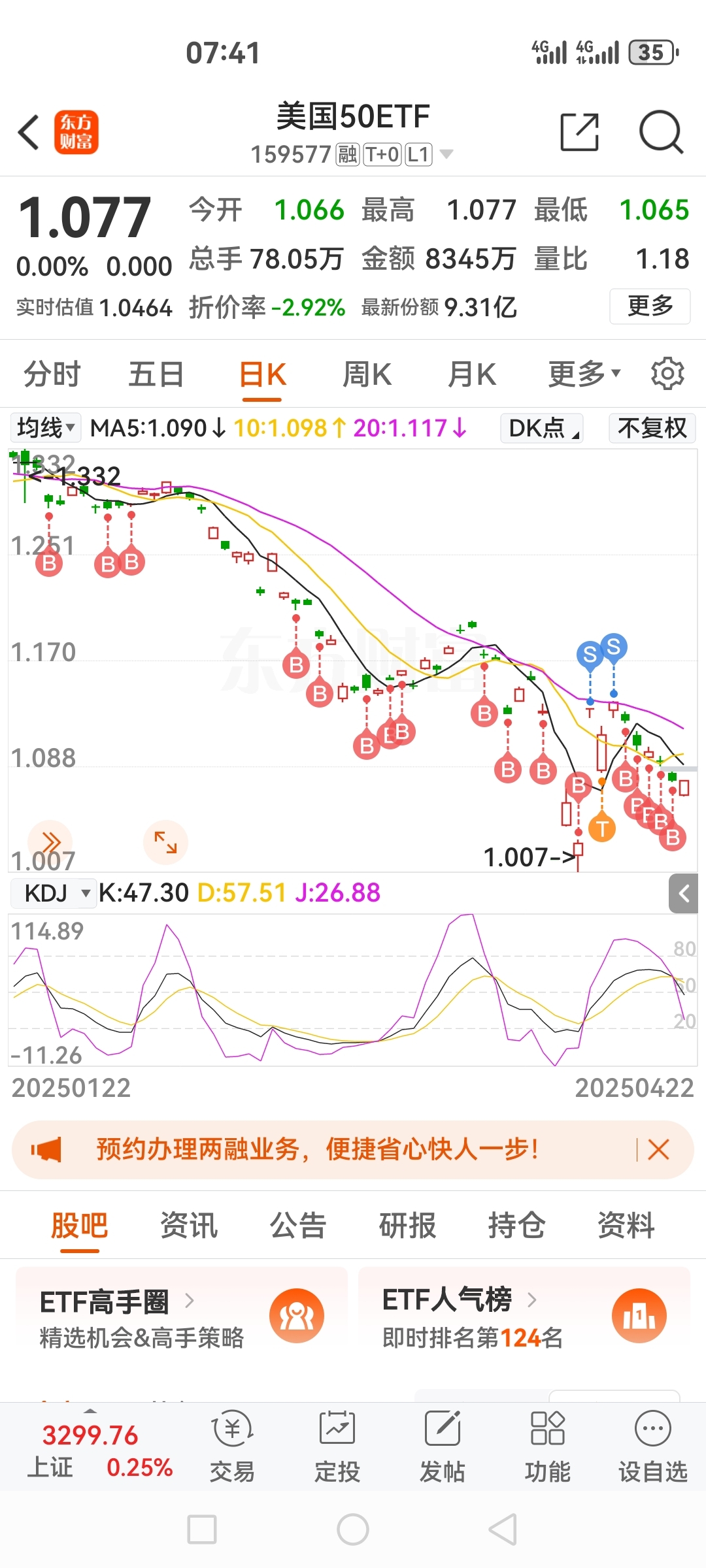Tap the 即时排名第124名 text
706x1568 pixels.
(472, 1338)
